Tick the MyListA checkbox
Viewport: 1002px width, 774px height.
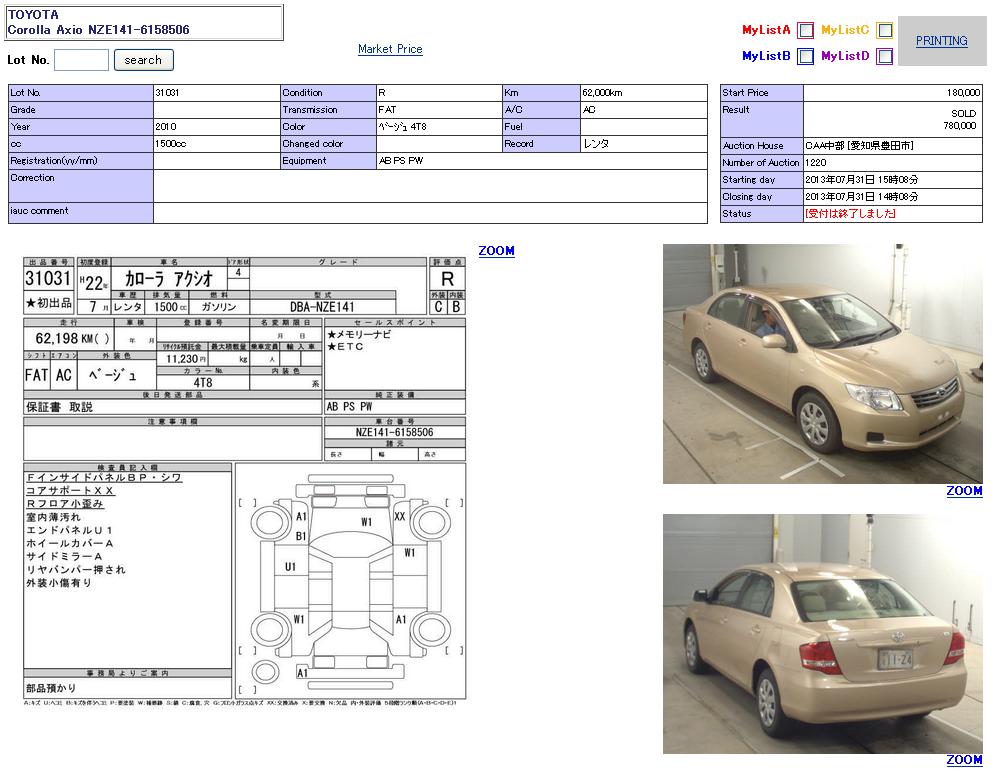click(x=805, y=31)
